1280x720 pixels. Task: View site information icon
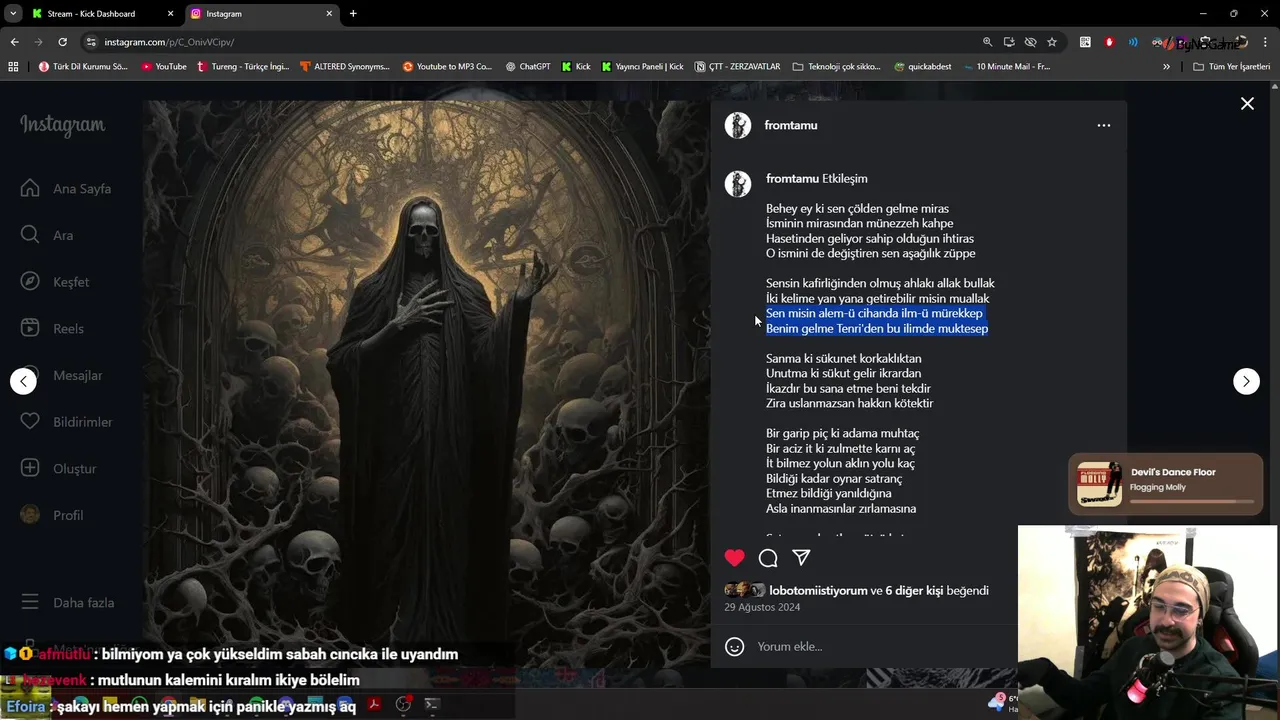(91, 42)
